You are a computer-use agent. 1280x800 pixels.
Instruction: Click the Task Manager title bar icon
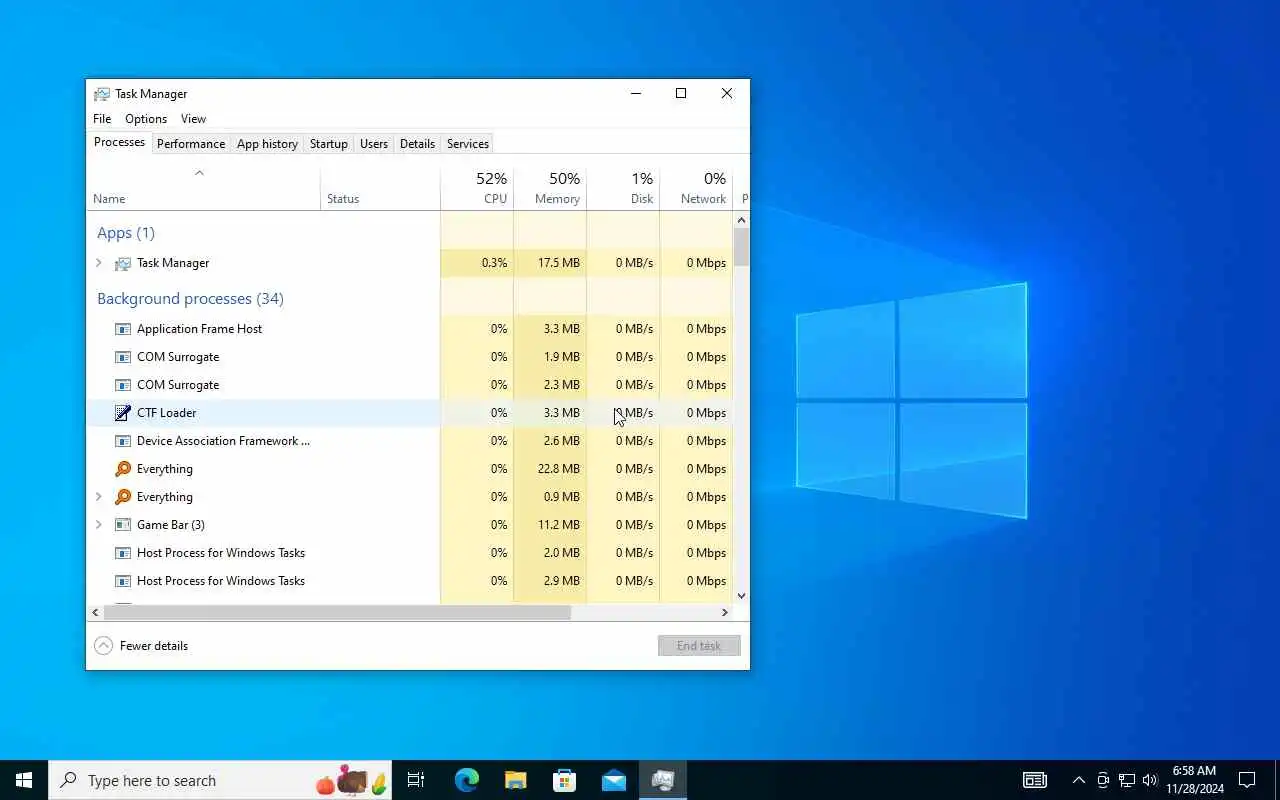click(102, 94)
